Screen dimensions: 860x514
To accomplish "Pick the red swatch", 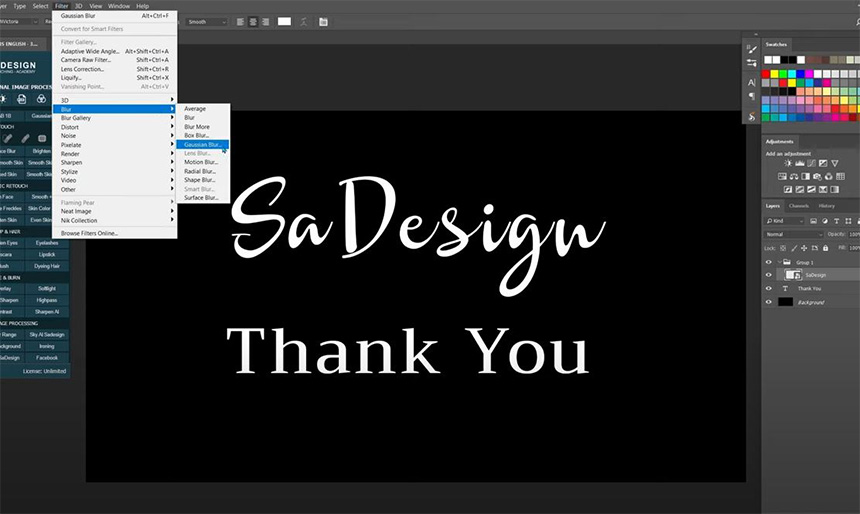I will 766,74.
